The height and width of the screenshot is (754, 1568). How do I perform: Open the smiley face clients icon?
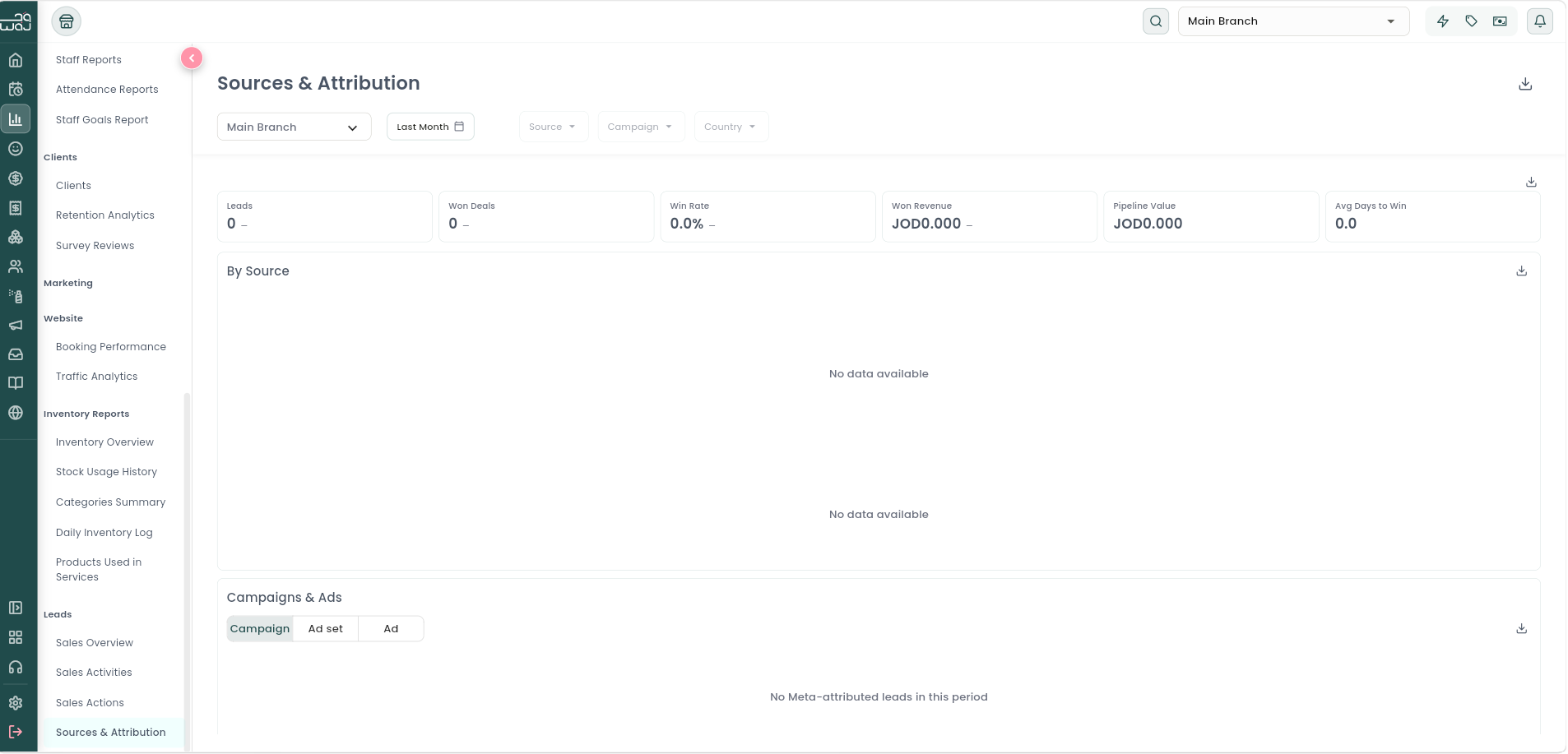click(x=16, y=149)
